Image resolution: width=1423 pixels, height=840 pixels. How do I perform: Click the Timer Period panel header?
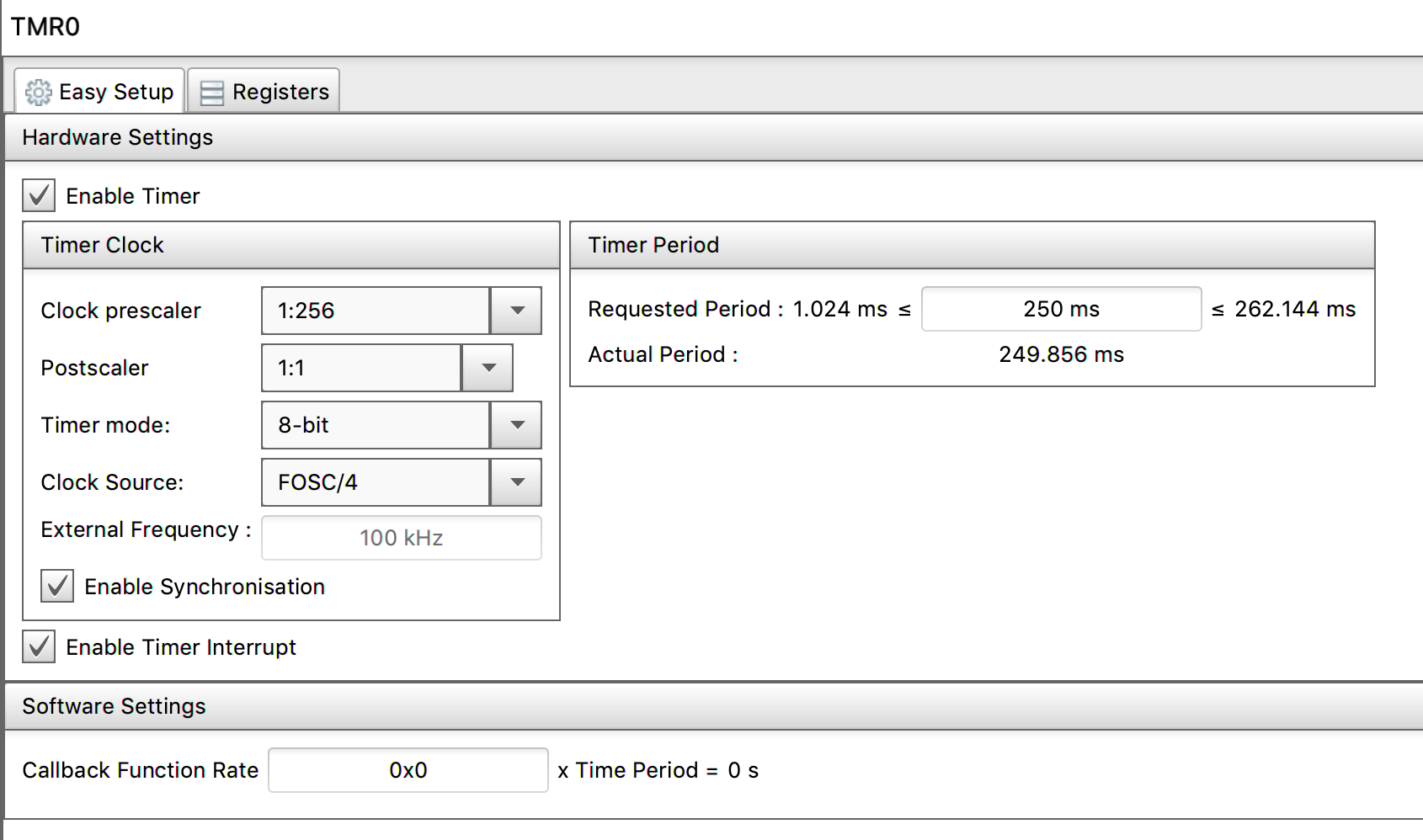pyautogui.click(x=653, y=245)
